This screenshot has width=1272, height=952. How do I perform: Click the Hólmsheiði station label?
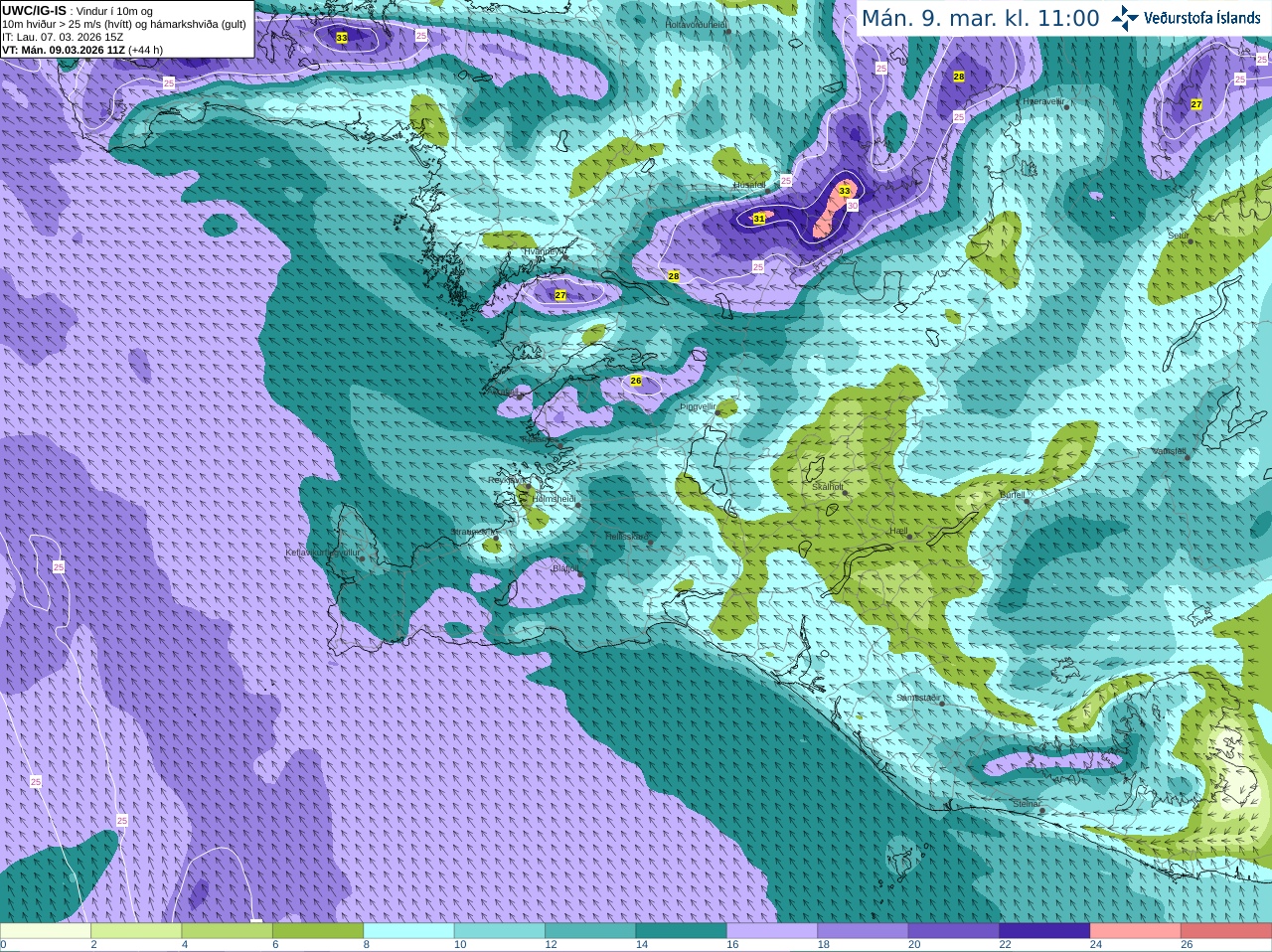(555, 499)
